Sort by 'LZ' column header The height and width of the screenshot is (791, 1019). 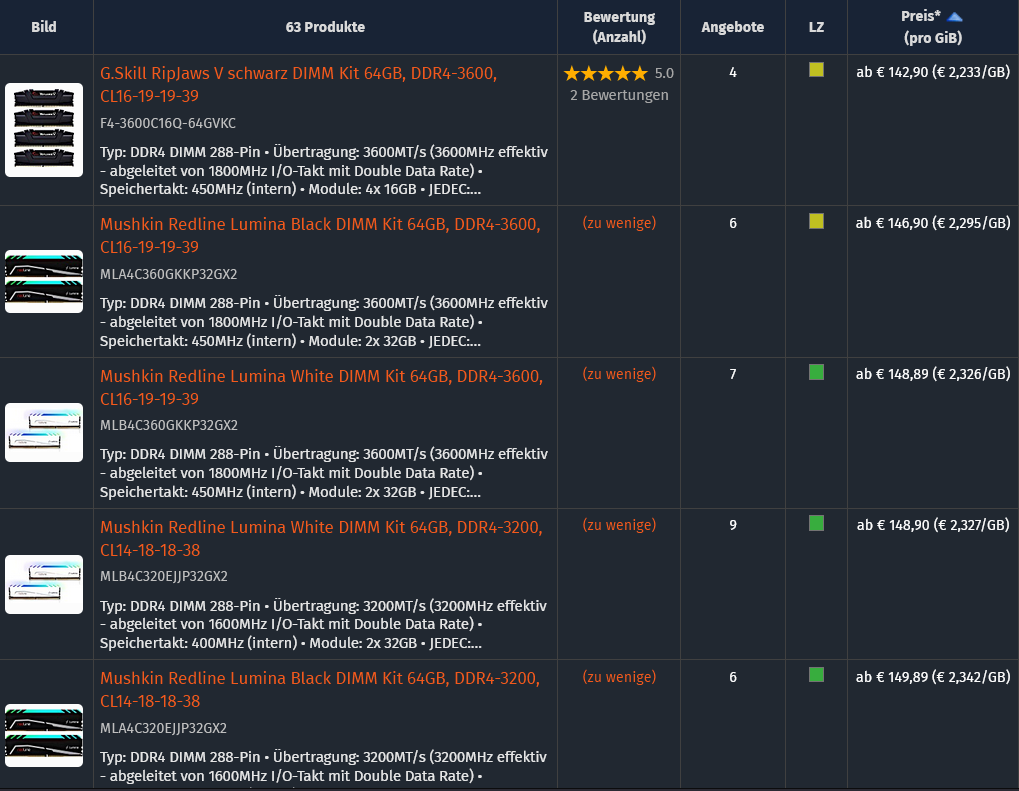tap(816, 27)
